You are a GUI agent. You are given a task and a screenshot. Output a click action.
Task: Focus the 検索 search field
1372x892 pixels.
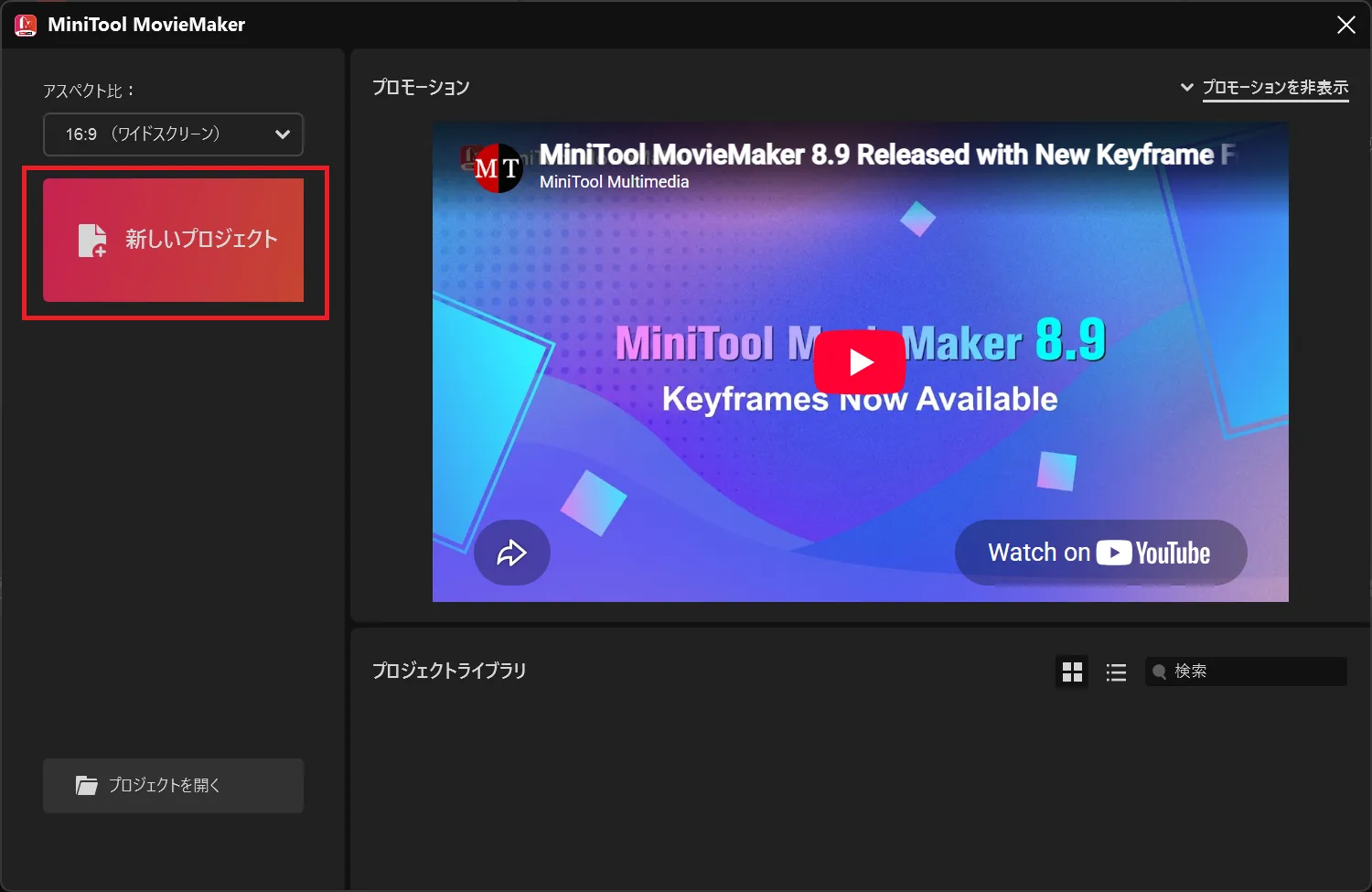click(x=1246, y=672)
